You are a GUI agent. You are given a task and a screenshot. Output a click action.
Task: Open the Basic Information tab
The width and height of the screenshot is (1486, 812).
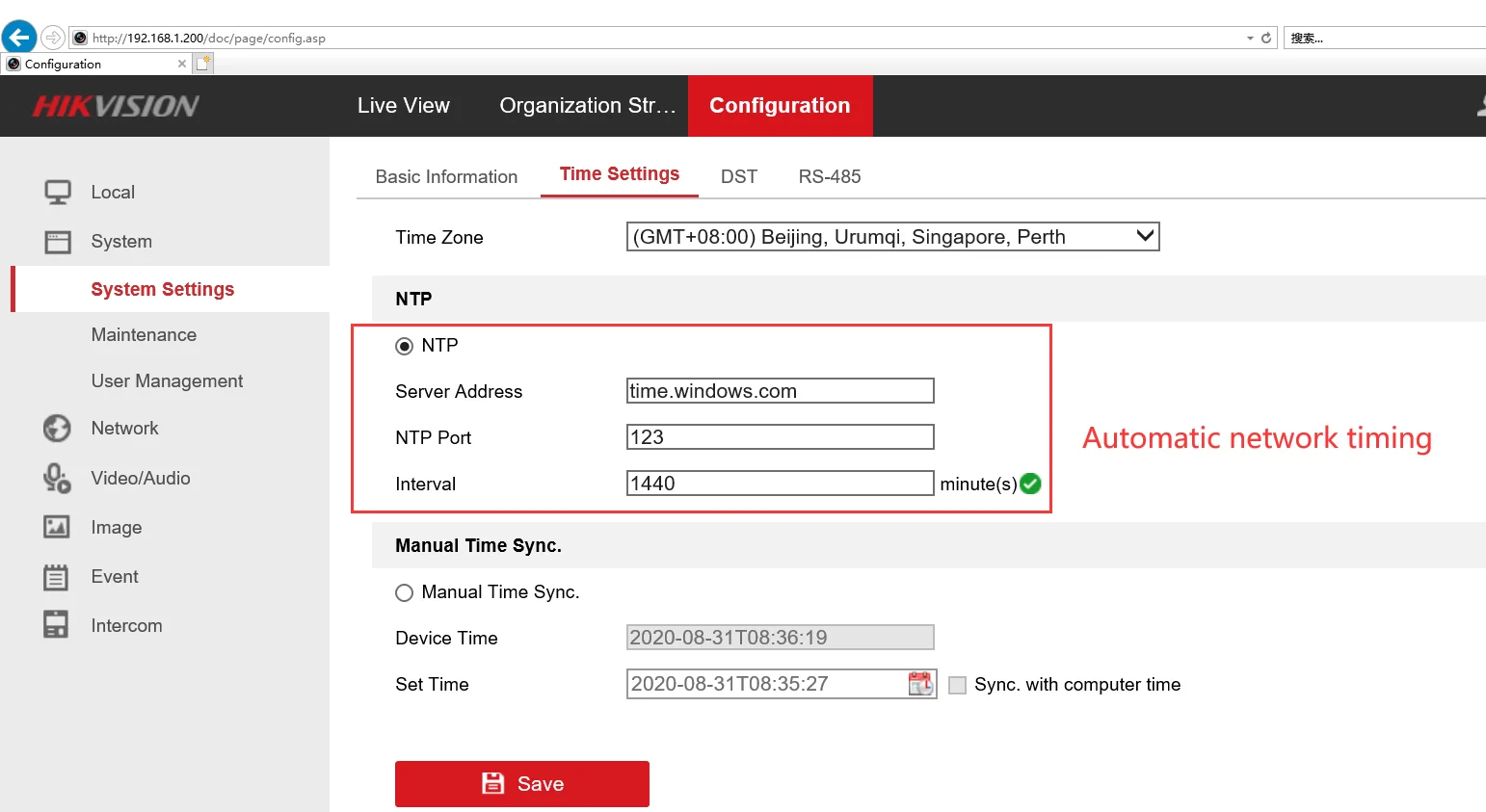click(x=446, y=177)
